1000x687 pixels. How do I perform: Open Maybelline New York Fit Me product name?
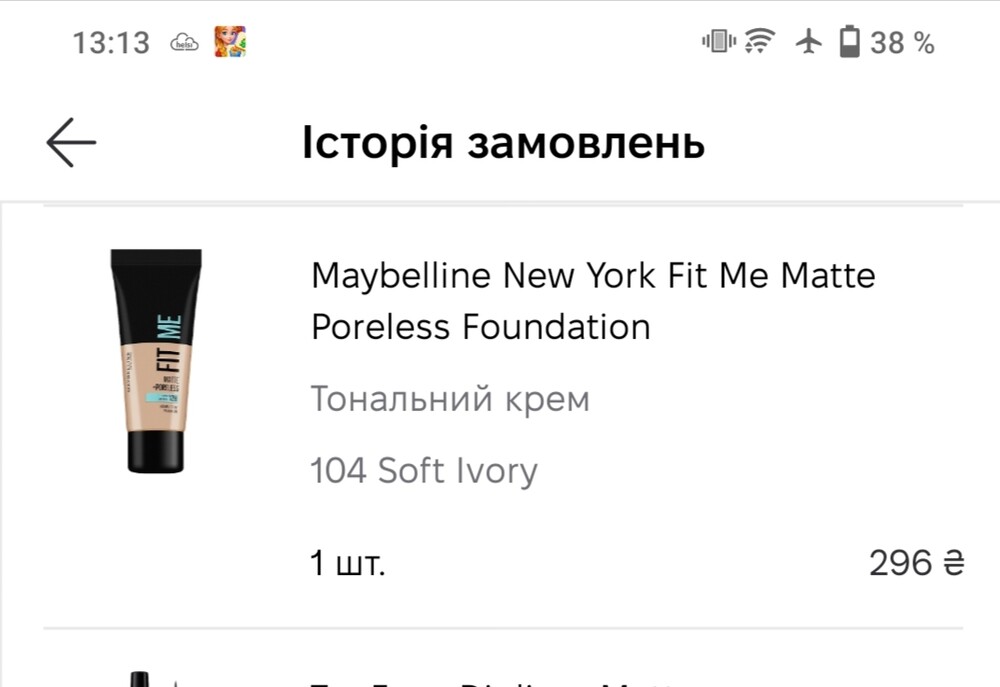tap(593, 275)
